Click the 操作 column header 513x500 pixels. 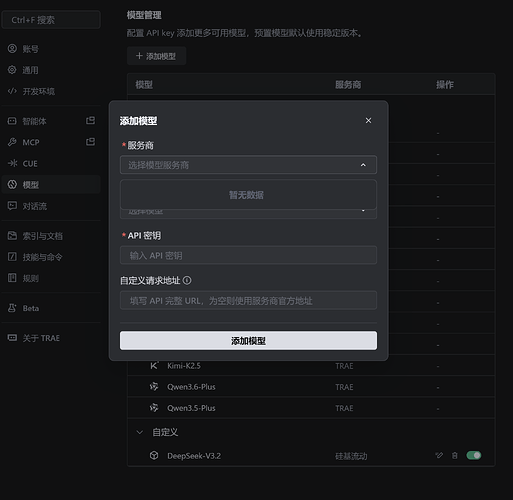click(445, 85)
